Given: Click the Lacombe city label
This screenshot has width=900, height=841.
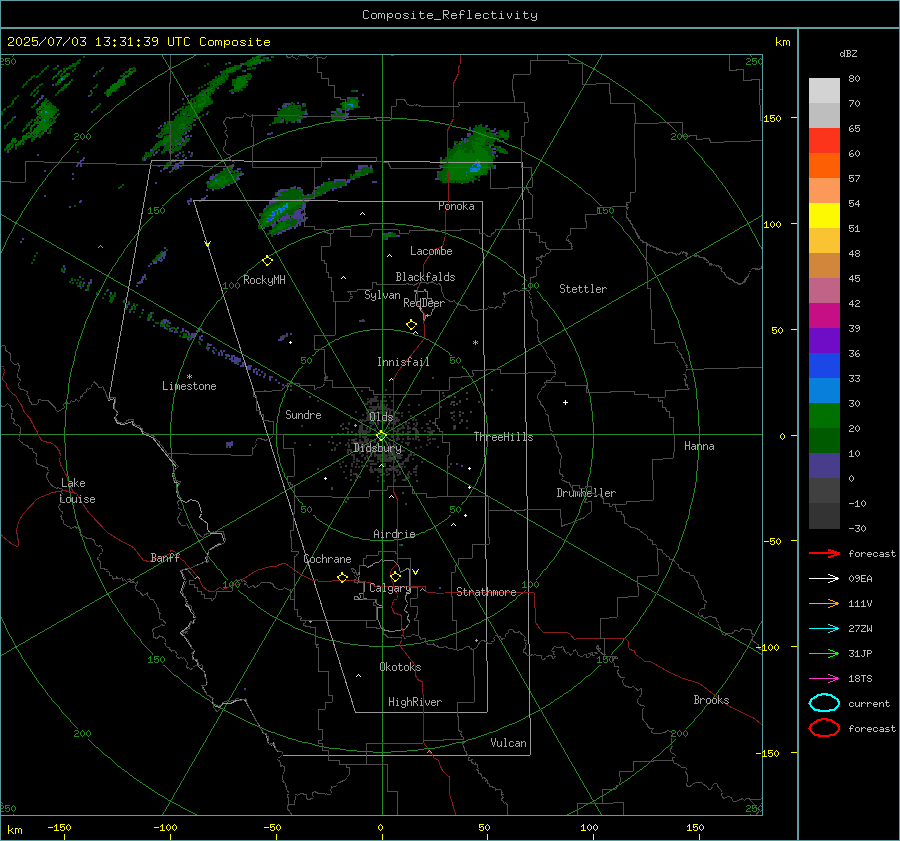Looking at the screenshot, I should (x=431, y=251).
